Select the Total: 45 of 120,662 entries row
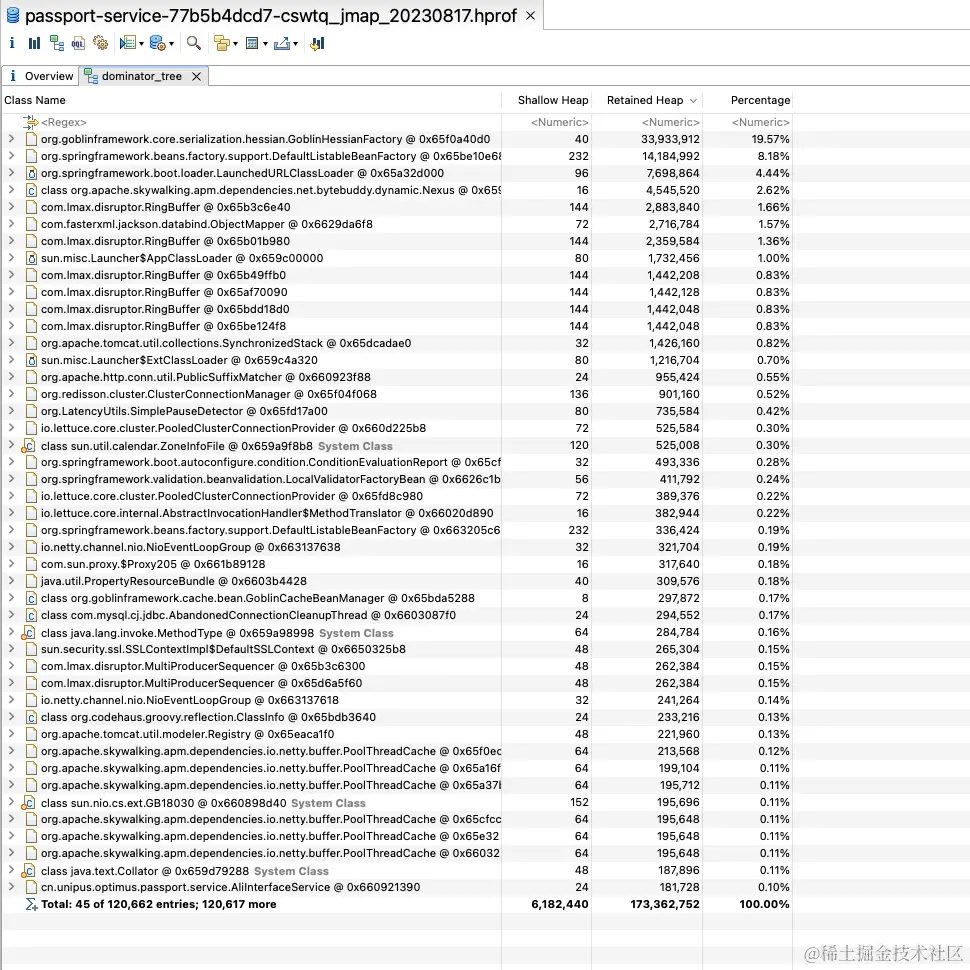This screenshot has width=970, height=970. tap(397, 904)
